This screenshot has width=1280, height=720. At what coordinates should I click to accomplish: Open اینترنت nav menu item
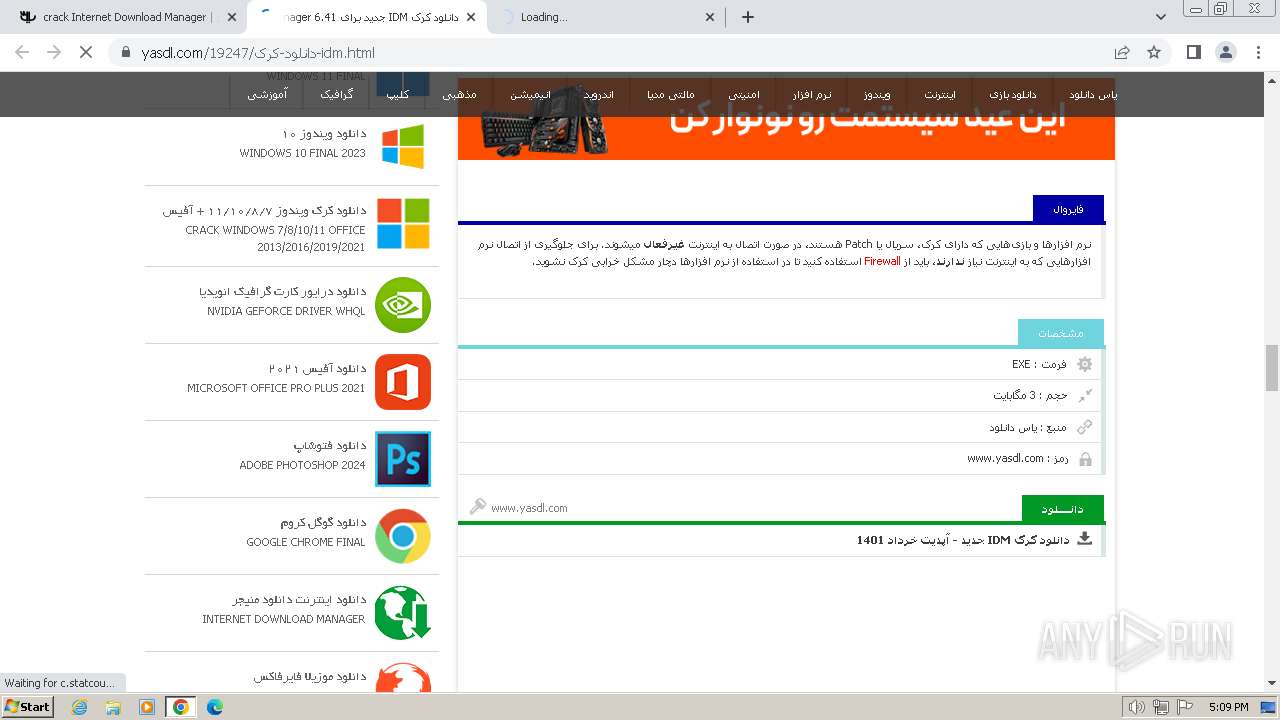[940, 95]
